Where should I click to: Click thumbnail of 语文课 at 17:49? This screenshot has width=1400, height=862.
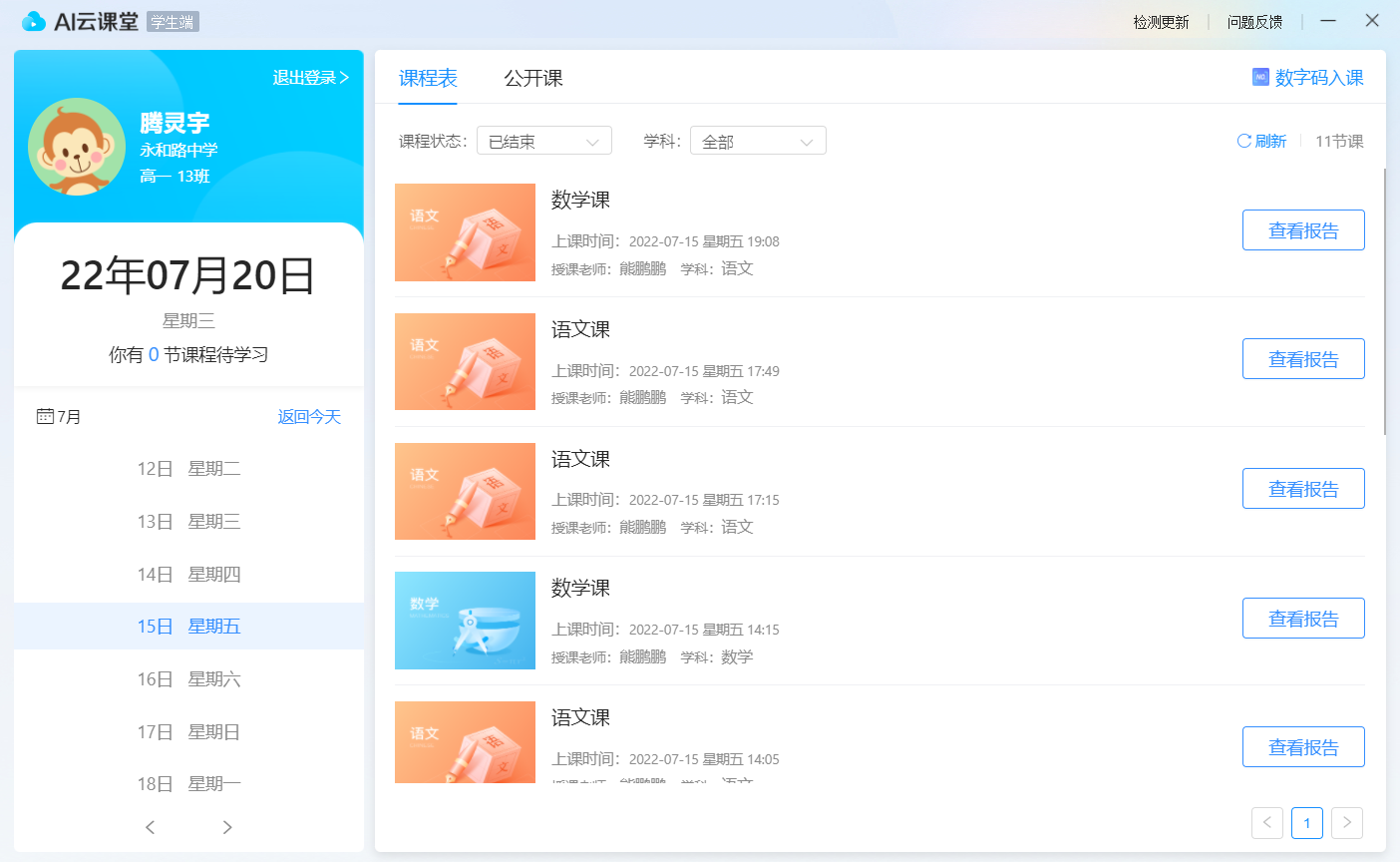tap(465, 361)
